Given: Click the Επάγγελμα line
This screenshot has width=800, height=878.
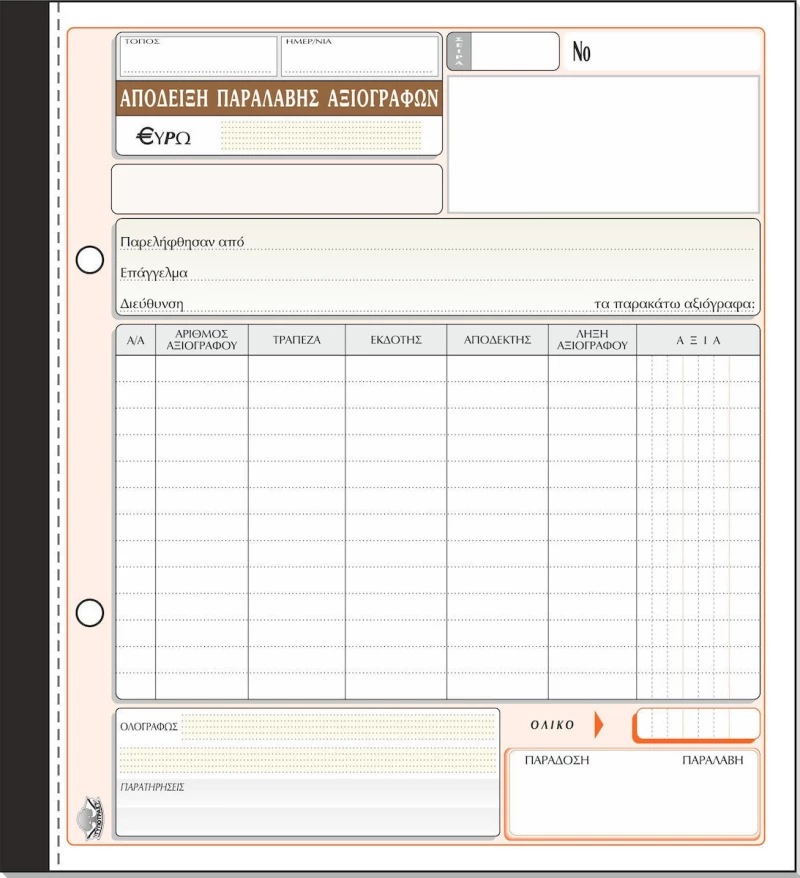Looking at the screenshot, I should 437,273.
